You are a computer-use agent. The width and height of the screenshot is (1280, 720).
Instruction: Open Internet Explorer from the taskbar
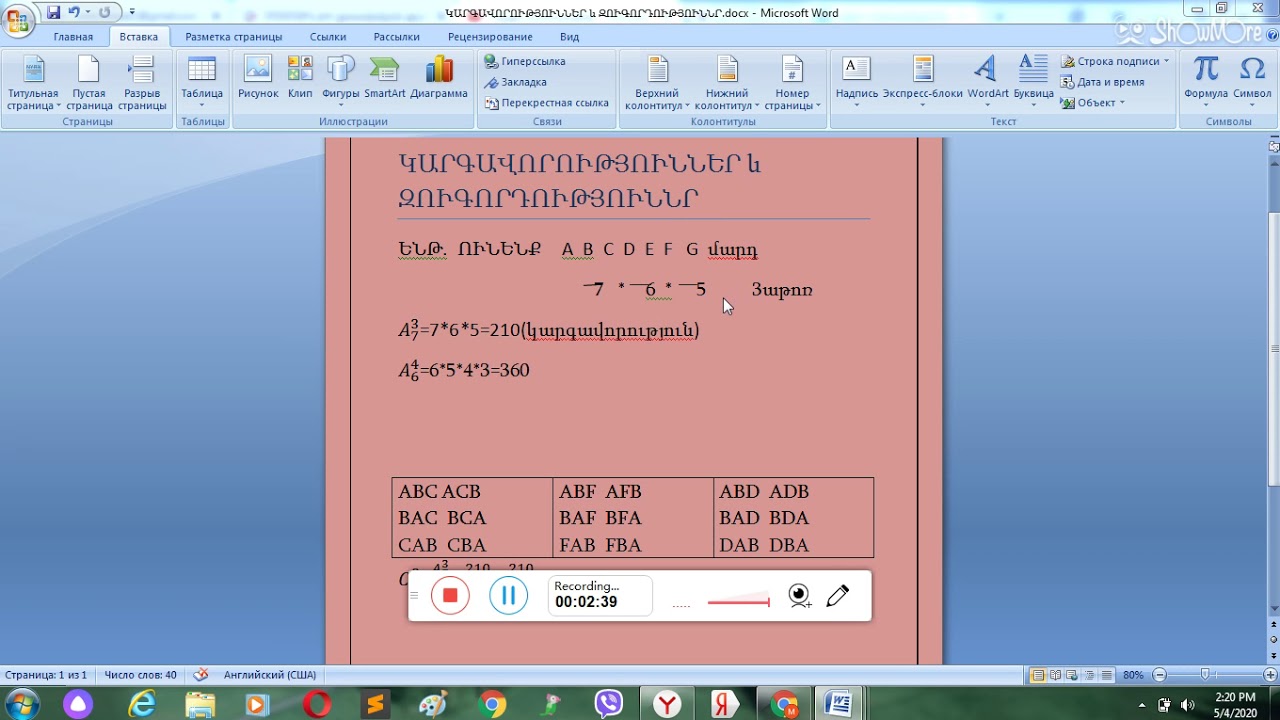point(142,704)
